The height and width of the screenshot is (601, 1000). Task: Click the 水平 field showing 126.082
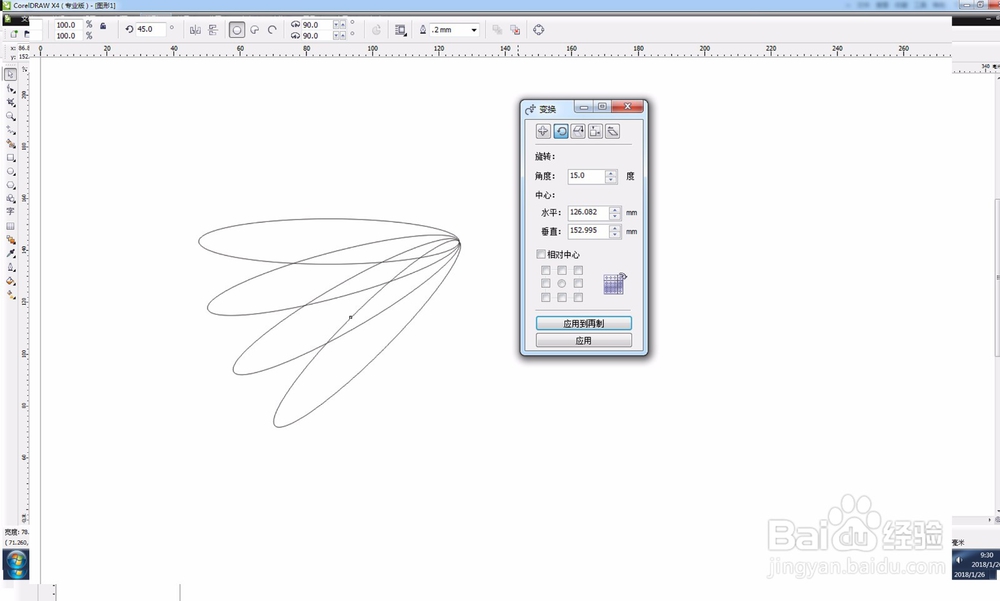(x=588, y=212)
